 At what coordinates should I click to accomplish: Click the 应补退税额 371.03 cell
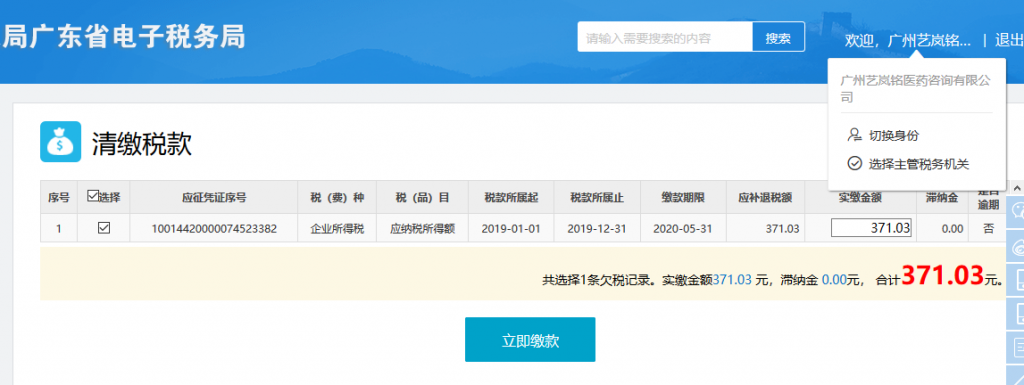coord(765,228)
